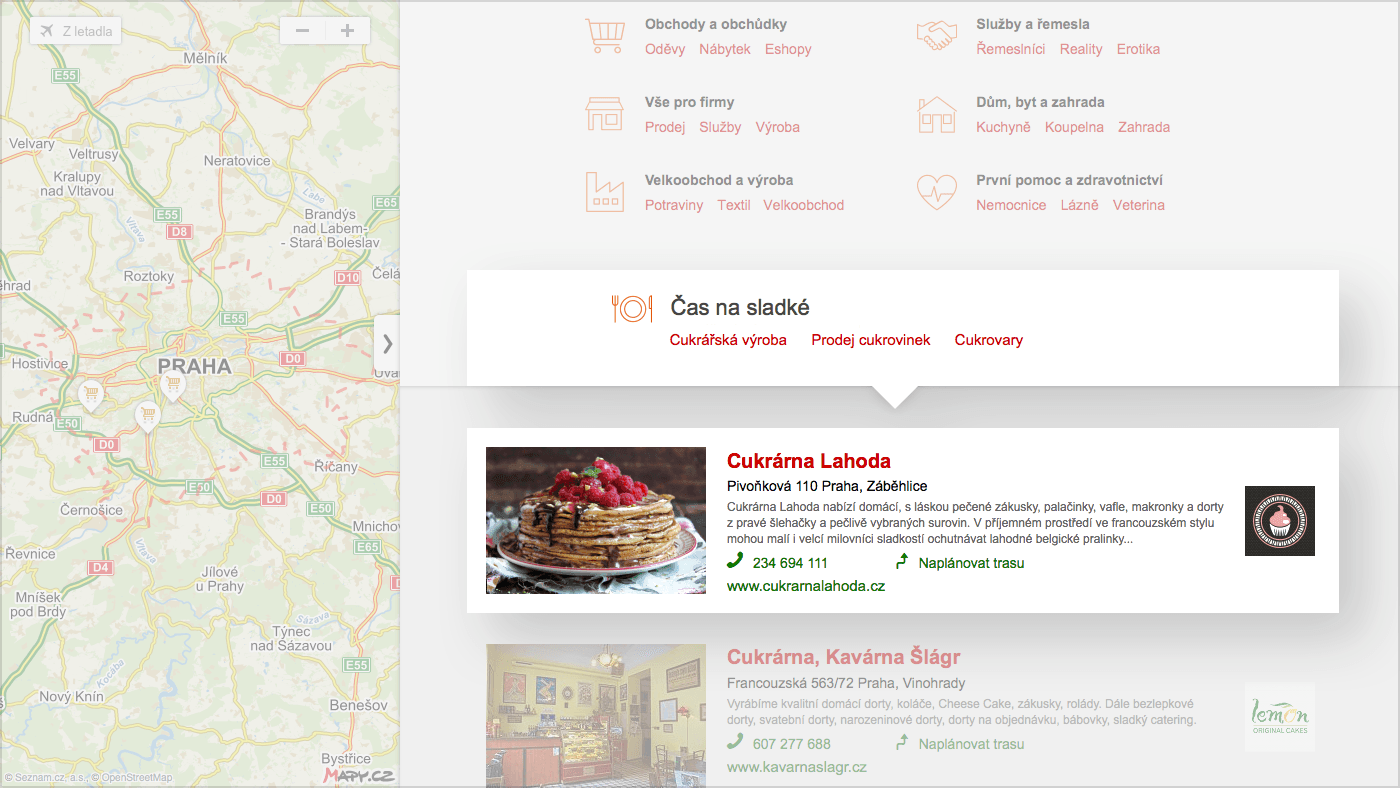
Task: Zoom in the map with plus button
Action: tap(347, 31)
